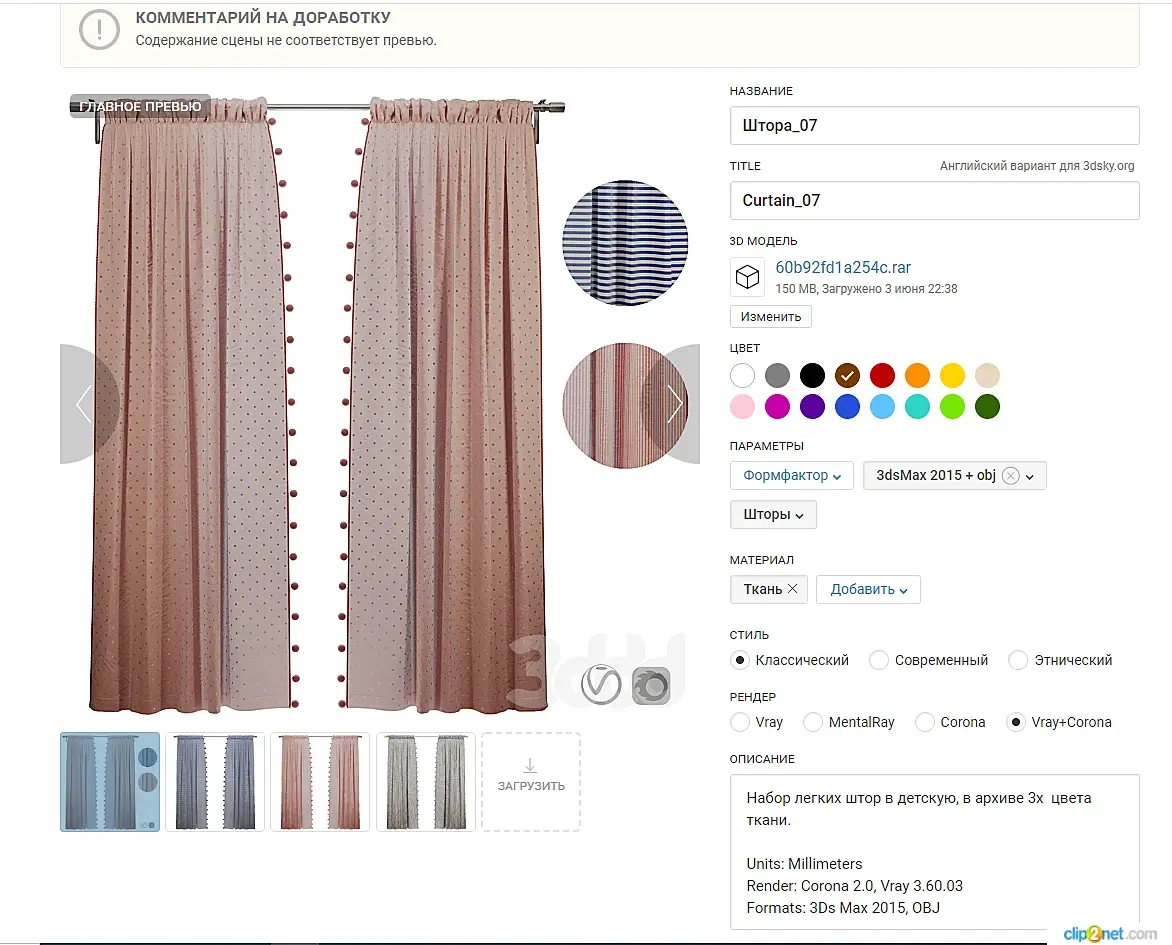Click the Corona logo on preview
This screenshot has width=1172, height=945.
(x=651, y=686)
